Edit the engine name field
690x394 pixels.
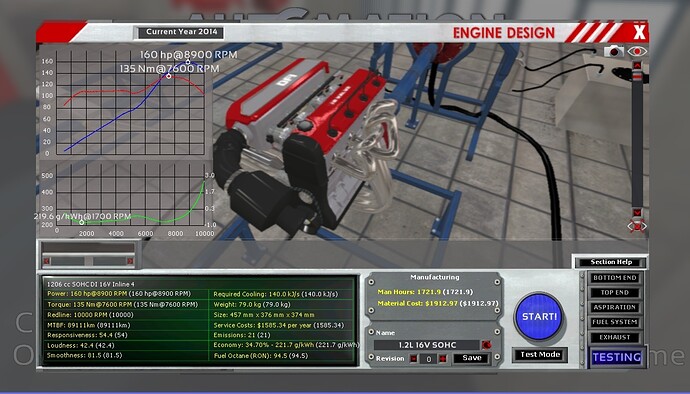(x=427, y=345)
